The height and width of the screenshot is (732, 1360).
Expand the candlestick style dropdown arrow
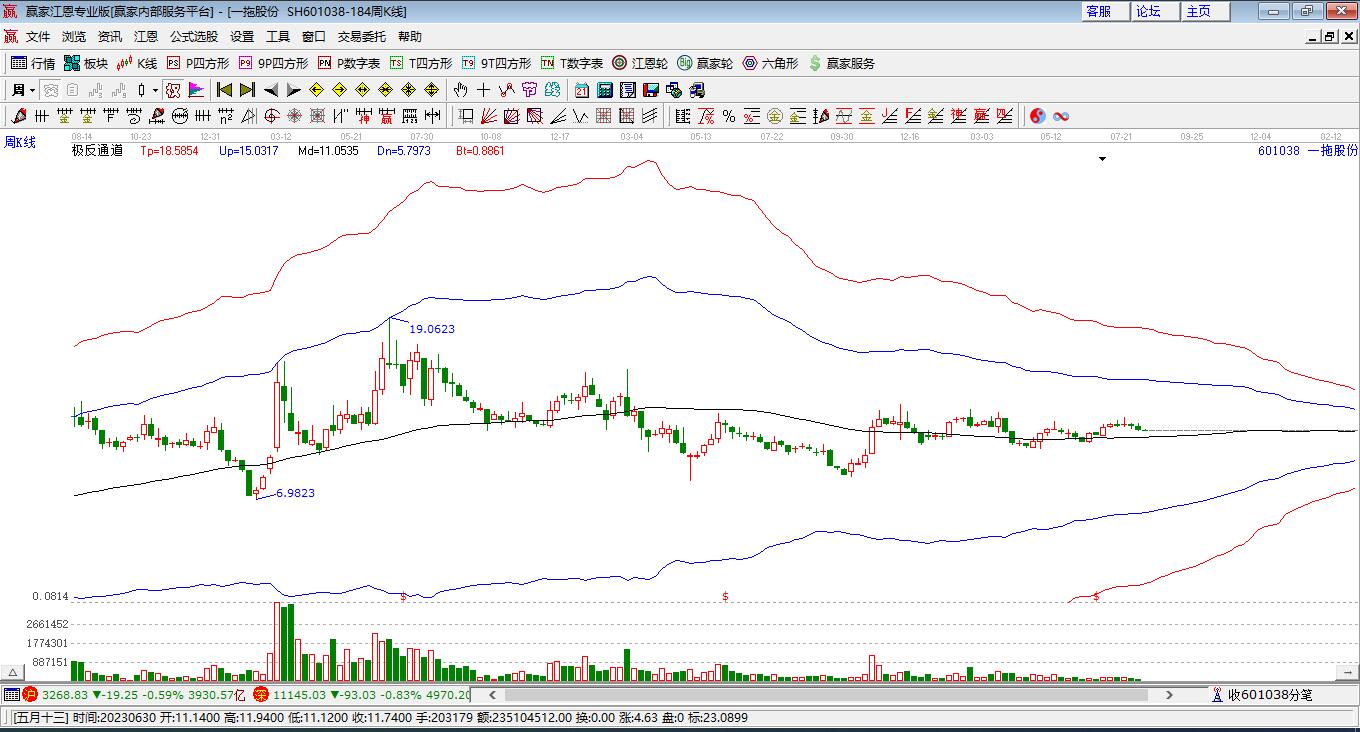155,90
